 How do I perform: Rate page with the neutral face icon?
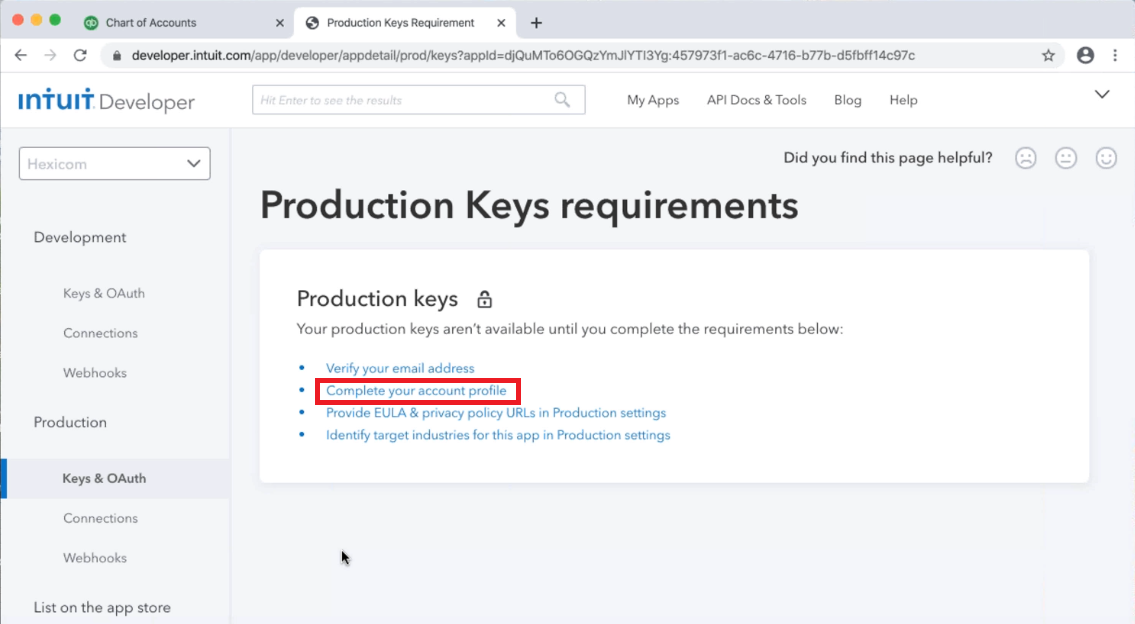1066,158
